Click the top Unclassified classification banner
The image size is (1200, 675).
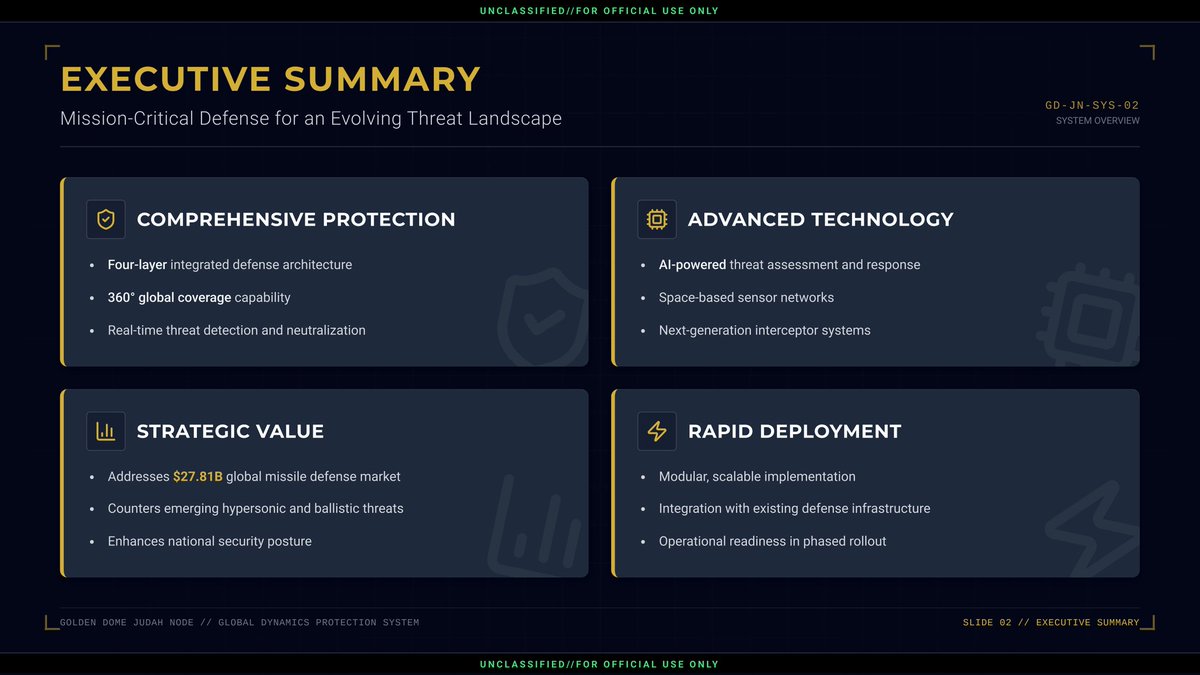(599, 11)
